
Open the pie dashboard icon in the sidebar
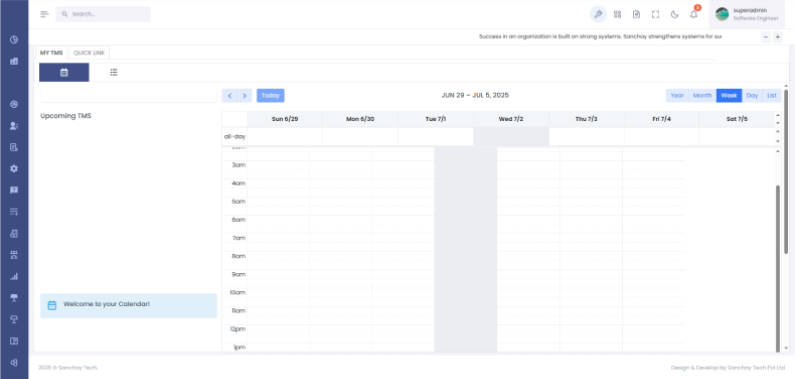tap(14, 104)
